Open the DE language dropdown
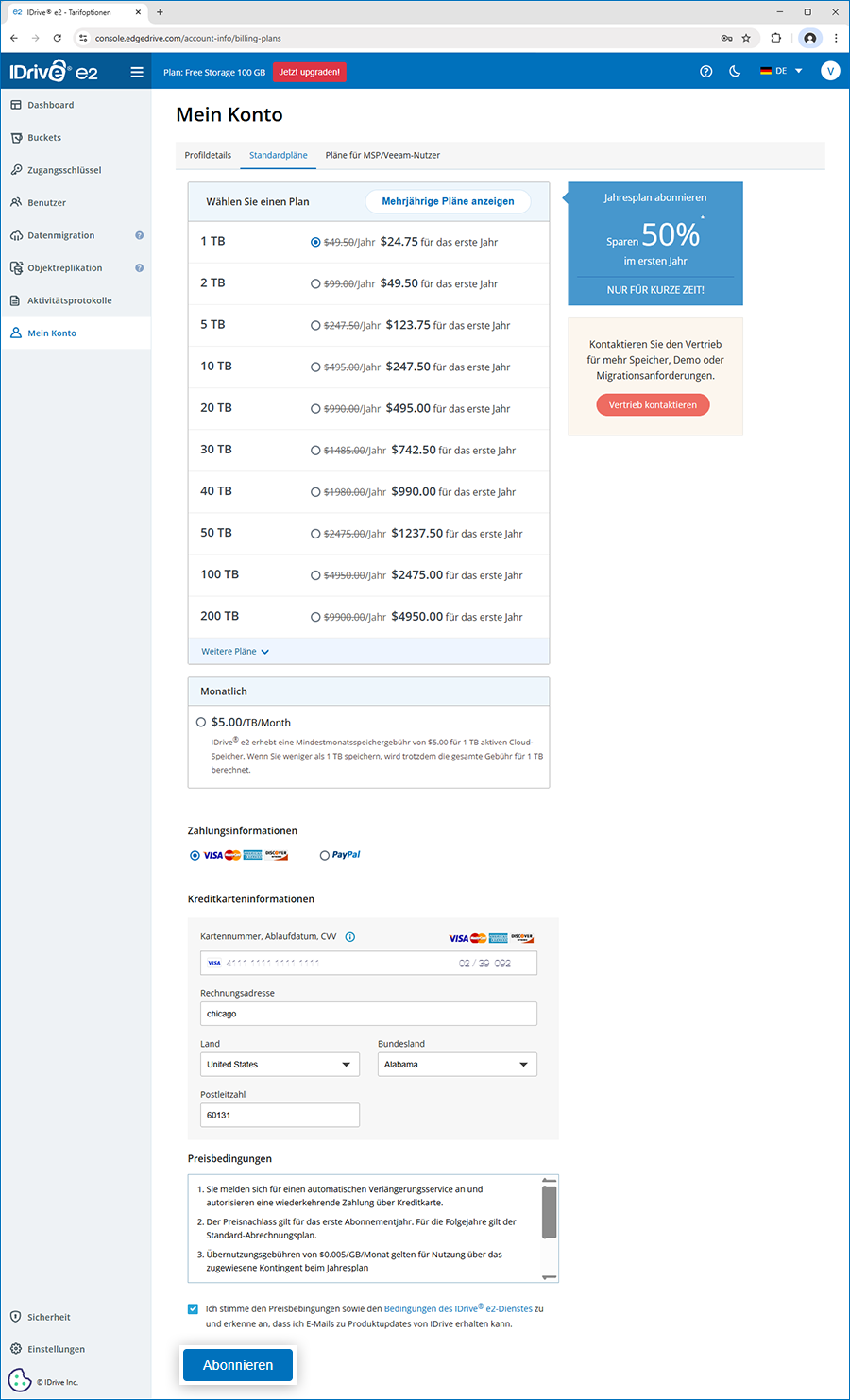 click(x=781, y=71)
